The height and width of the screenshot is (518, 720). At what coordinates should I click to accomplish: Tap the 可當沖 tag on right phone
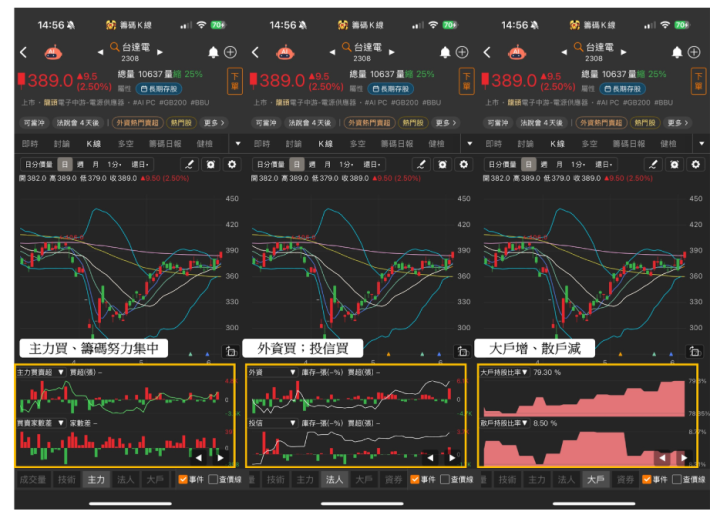pyautogui.click(x=497, y=123)
